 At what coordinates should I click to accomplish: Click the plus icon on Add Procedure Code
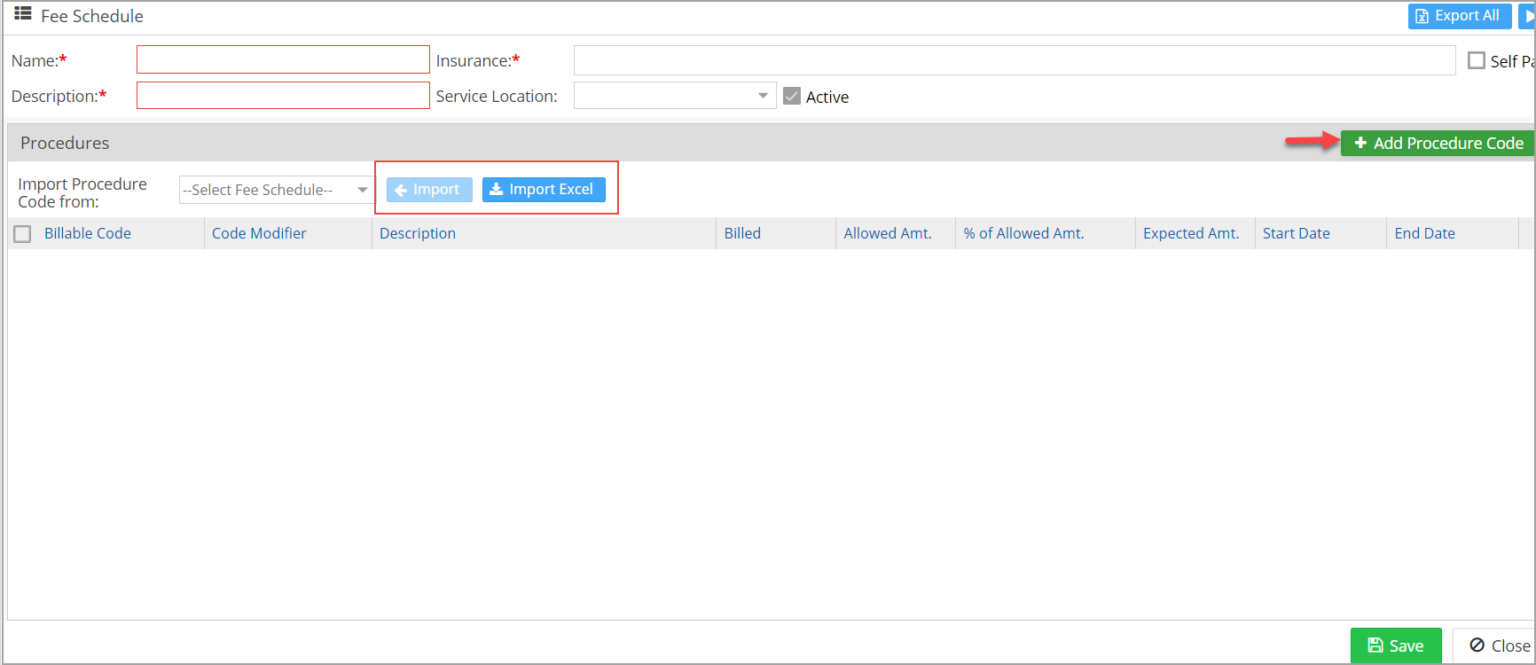tap(1362, 142)
